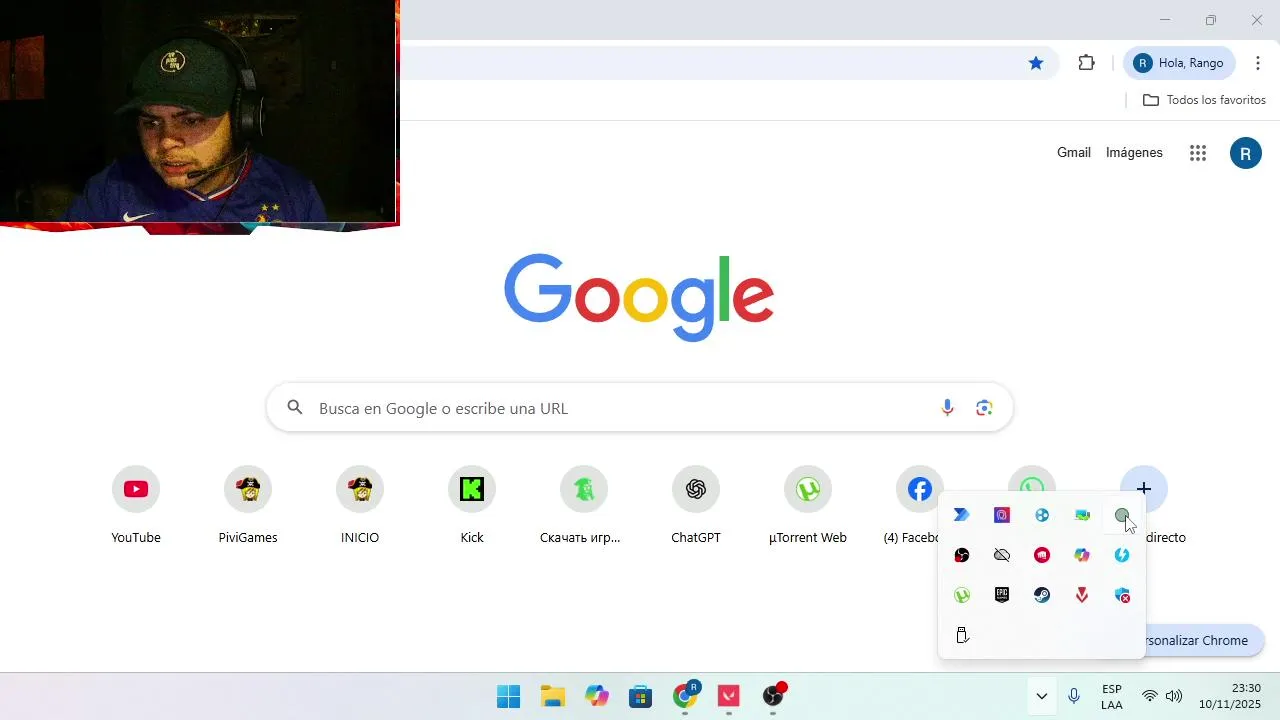Viewport: 1280px width, 720px height.
Task: Open OBS Studio from the taskbar
Action: pos(773,696)
